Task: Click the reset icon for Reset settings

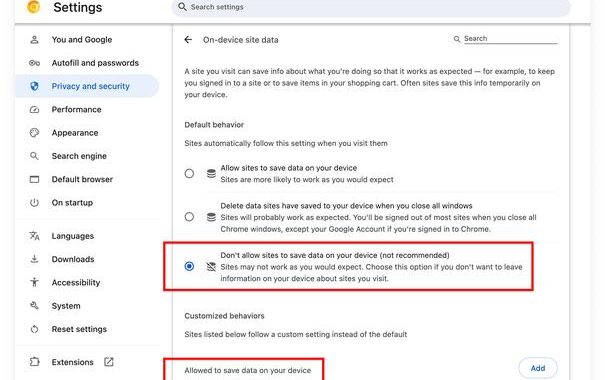Action: click(34, 329)
